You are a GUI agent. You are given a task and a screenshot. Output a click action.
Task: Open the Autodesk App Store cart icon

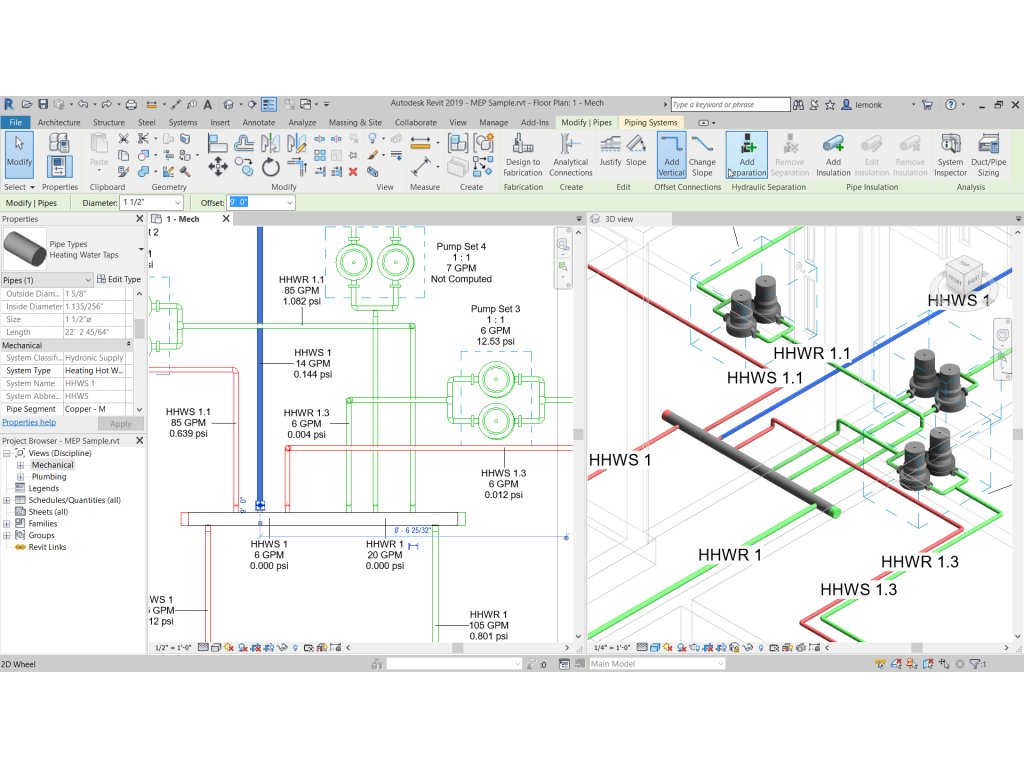coord(927,104)
